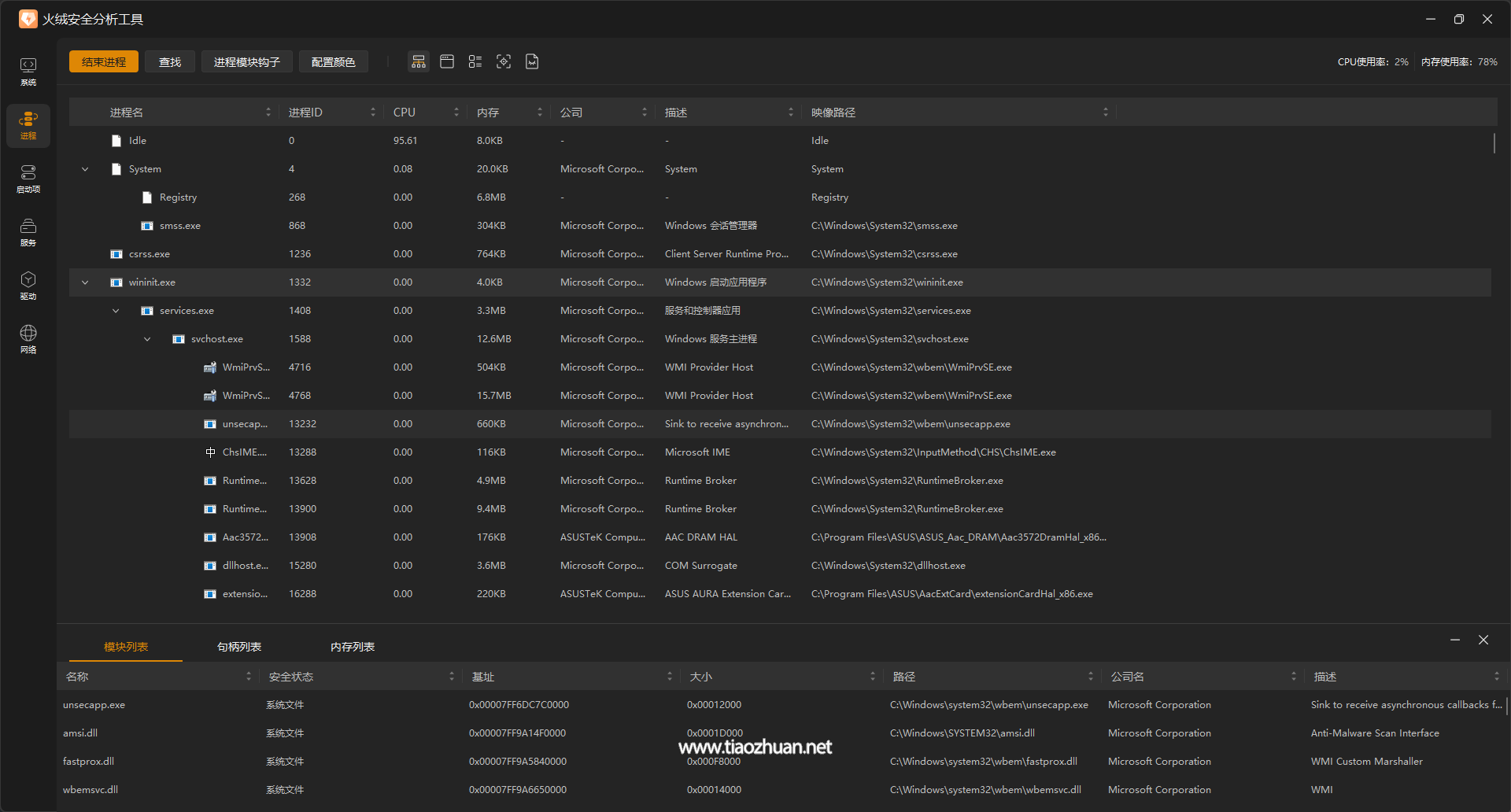Collapse the wininit.exe tree node
Image resolution: width=1511 pixels, height=812 pixels.
(x=85, y=282)
